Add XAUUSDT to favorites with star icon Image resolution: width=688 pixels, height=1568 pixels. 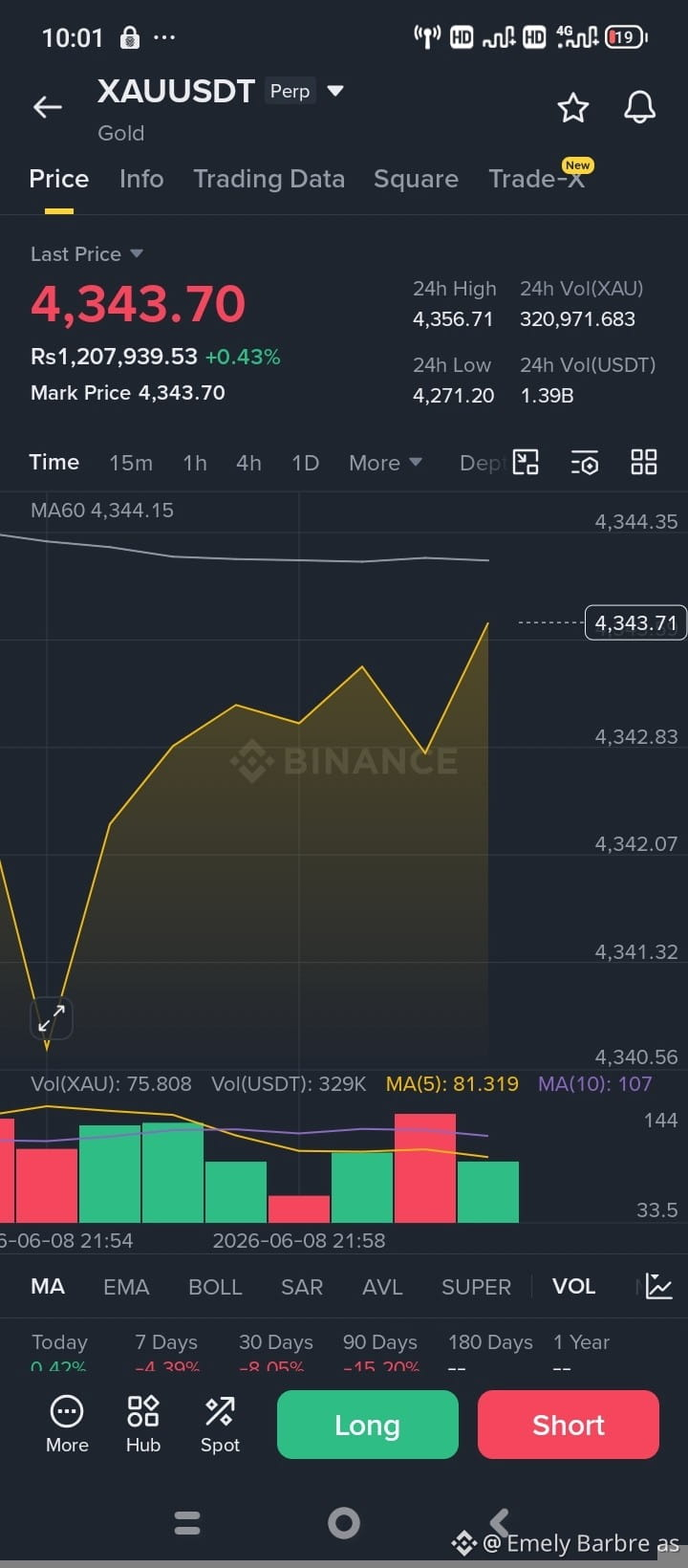572,107
